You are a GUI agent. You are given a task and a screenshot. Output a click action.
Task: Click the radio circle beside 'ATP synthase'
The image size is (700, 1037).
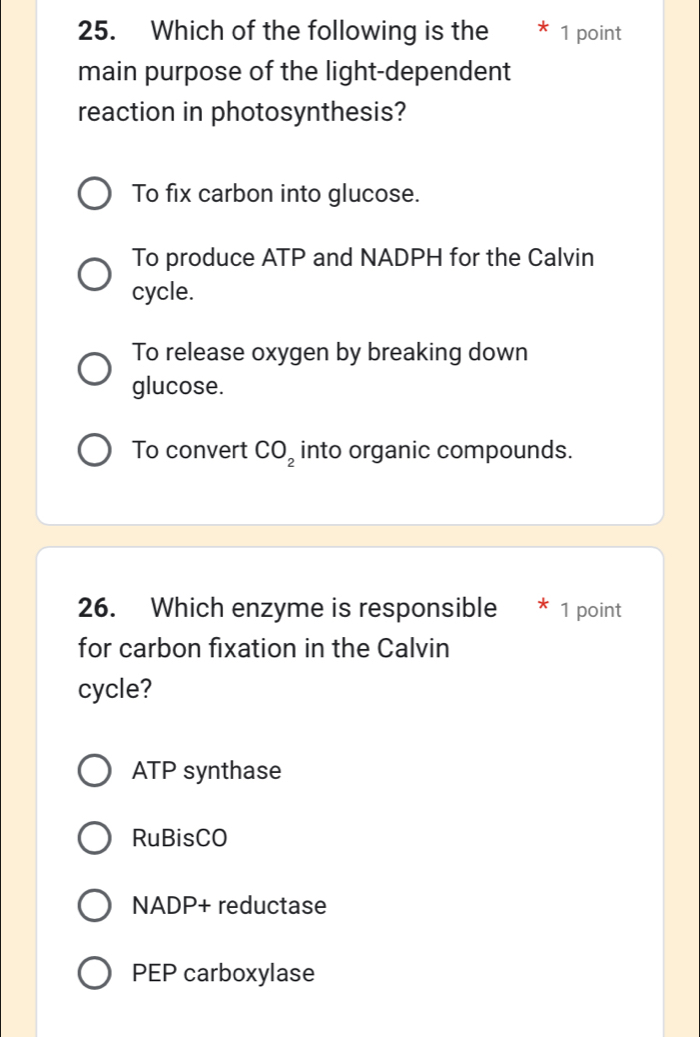pyautogui.click(x=94, y=770)
